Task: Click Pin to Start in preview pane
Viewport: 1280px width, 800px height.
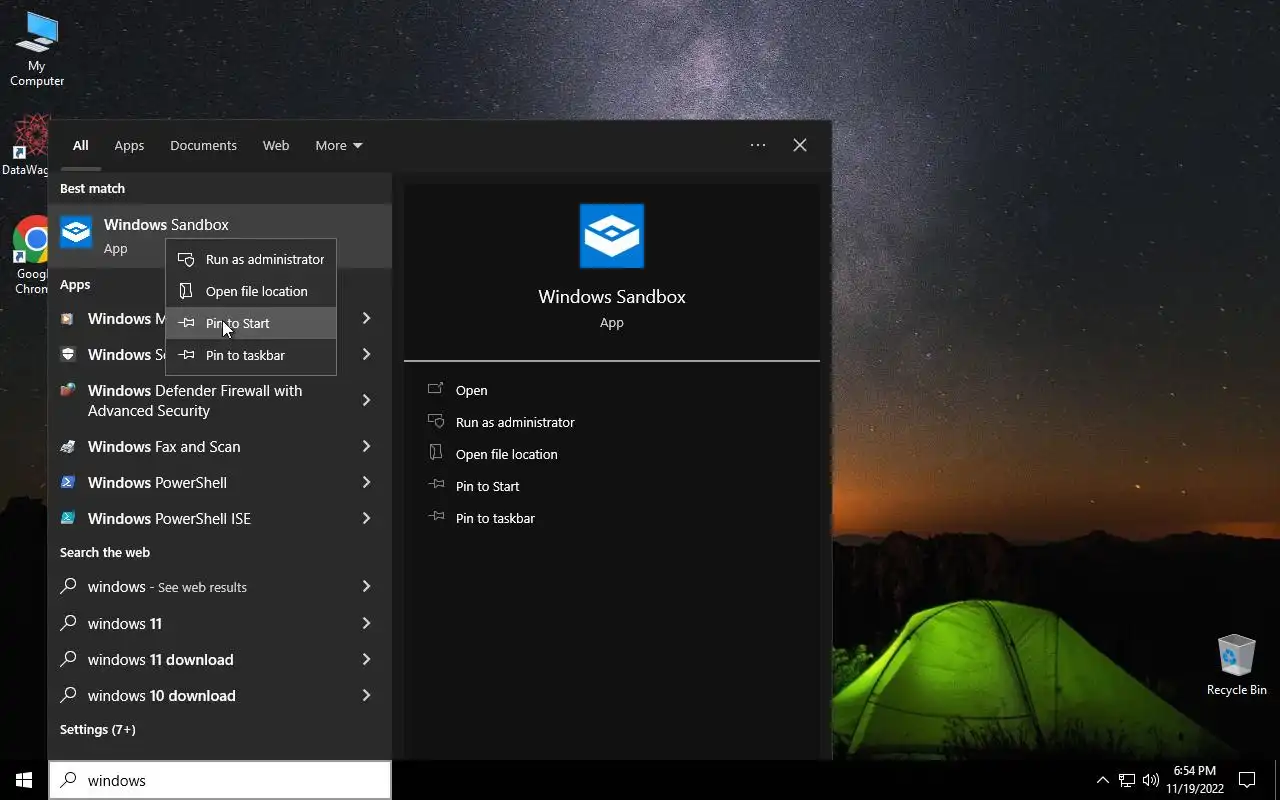Action: [x=487, y=486]
